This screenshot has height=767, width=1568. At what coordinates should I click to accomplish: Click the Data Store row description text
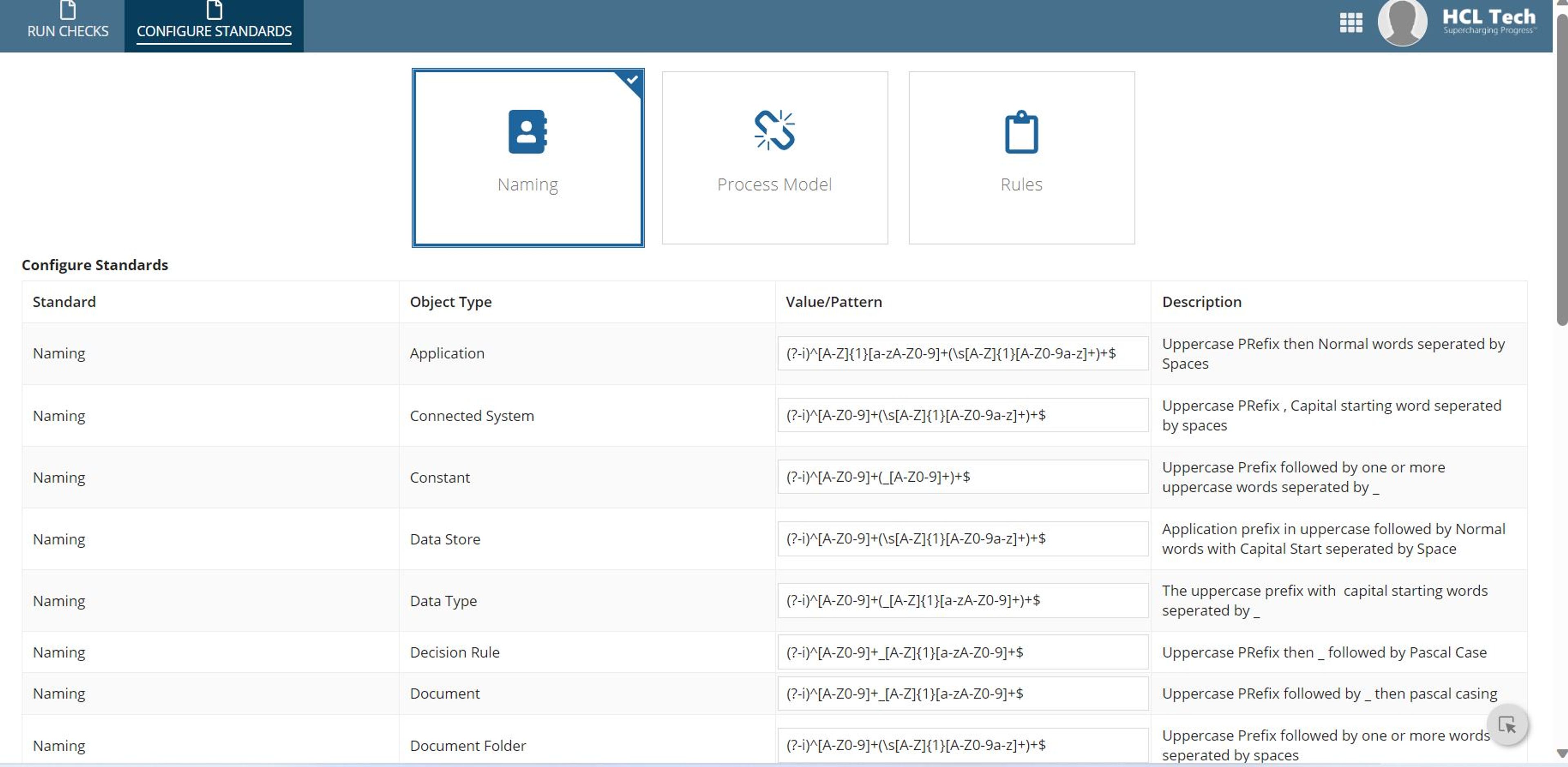click(x=1333, y=539)
